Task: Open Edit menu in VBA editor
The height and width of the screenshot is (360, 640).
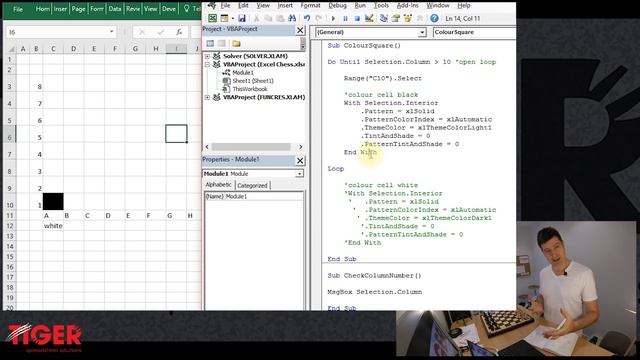Action: [x=243, y=5]
